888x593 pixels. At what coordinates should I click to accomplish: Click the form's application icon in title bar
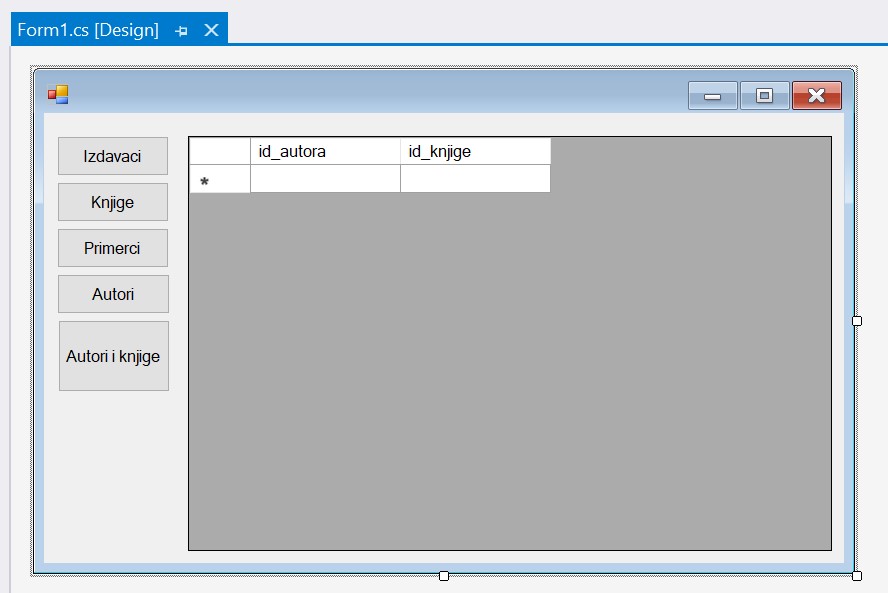(58, 95)
